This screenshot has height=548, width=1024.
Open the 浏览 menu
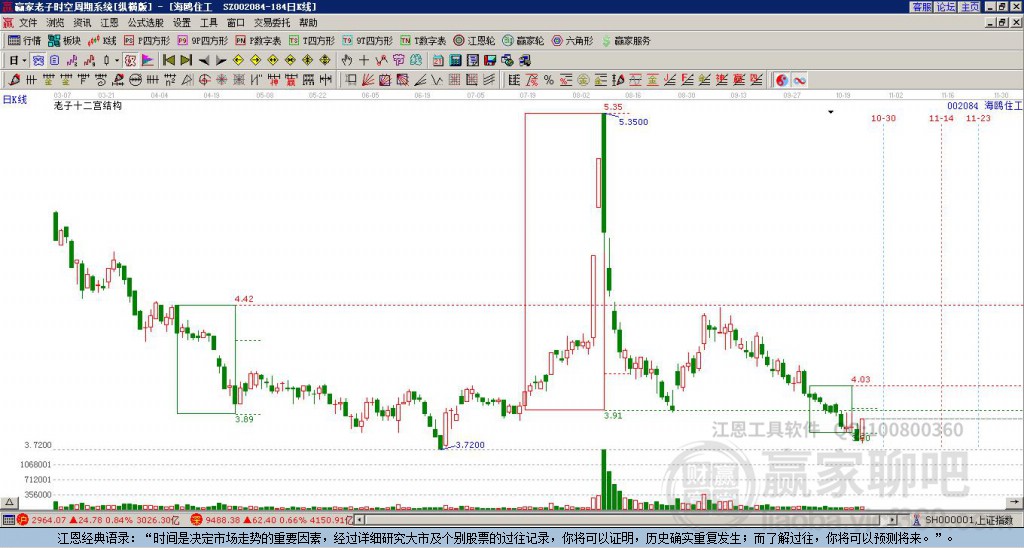tap(55, 23)
